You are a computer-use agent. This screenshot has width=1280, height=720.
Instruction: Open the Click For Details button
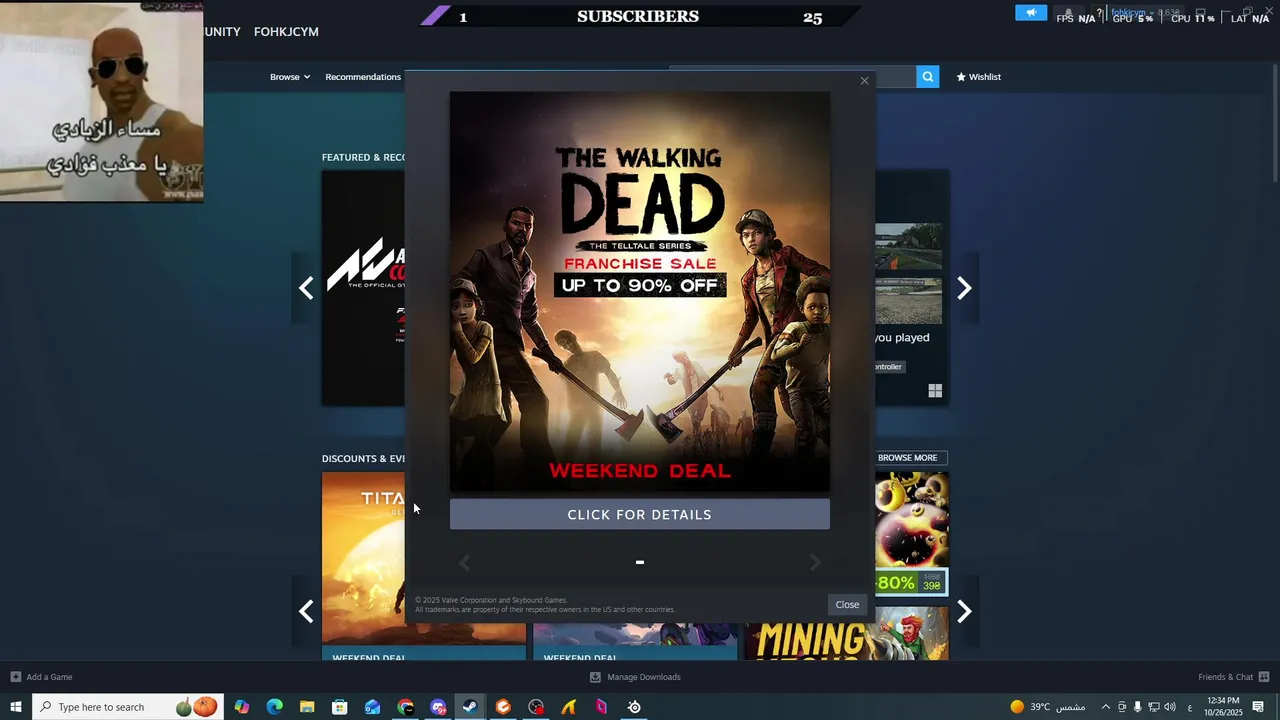640,514
